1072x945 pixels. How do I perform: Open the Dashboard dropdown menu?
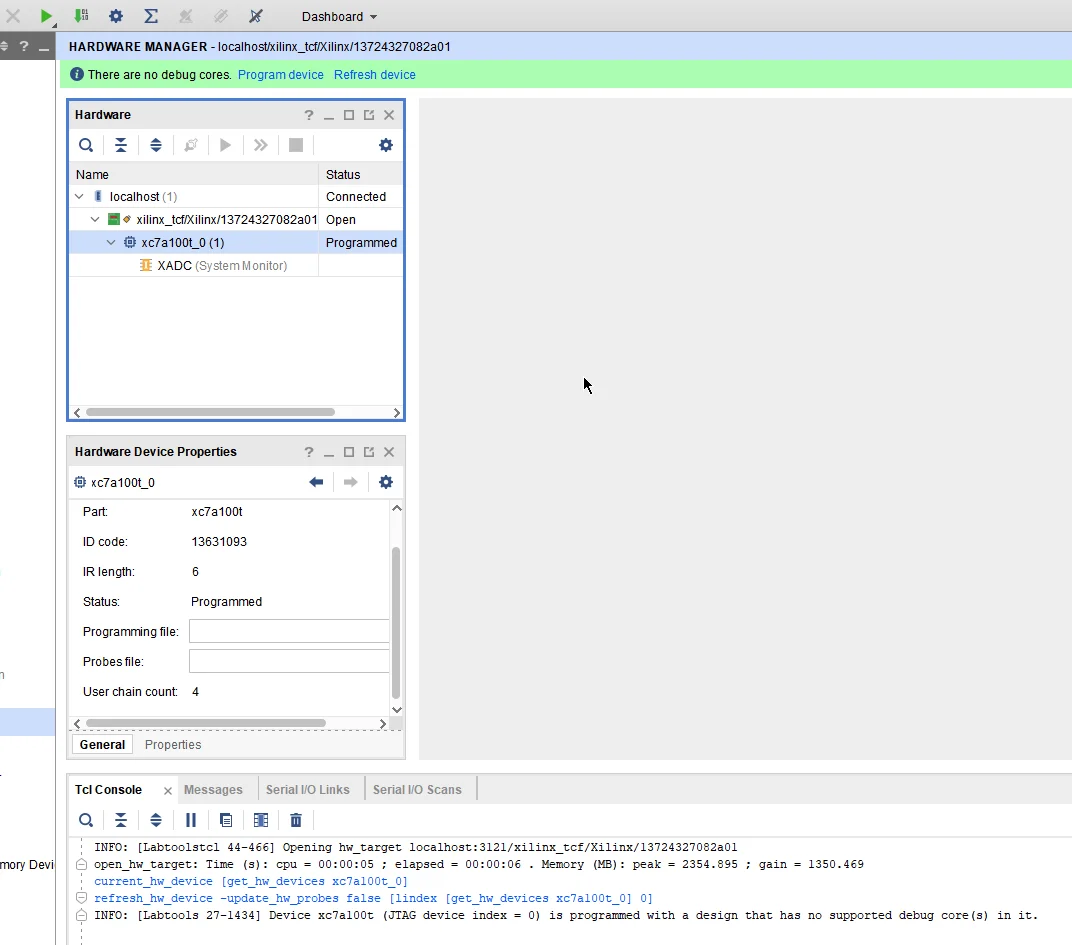[339, 16]
